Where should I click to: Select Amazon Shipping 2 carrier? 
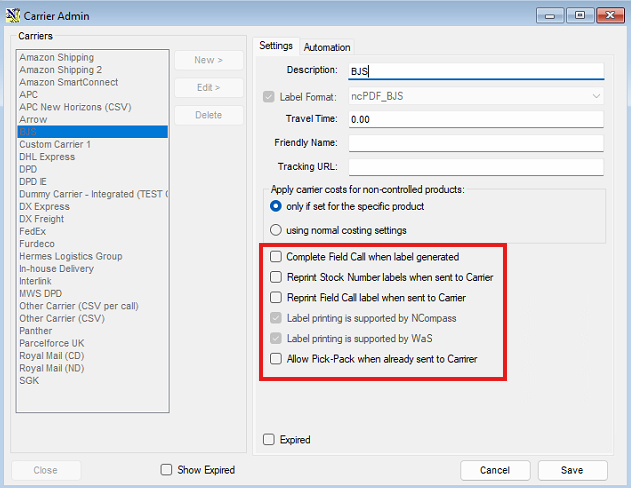point(93,70)
